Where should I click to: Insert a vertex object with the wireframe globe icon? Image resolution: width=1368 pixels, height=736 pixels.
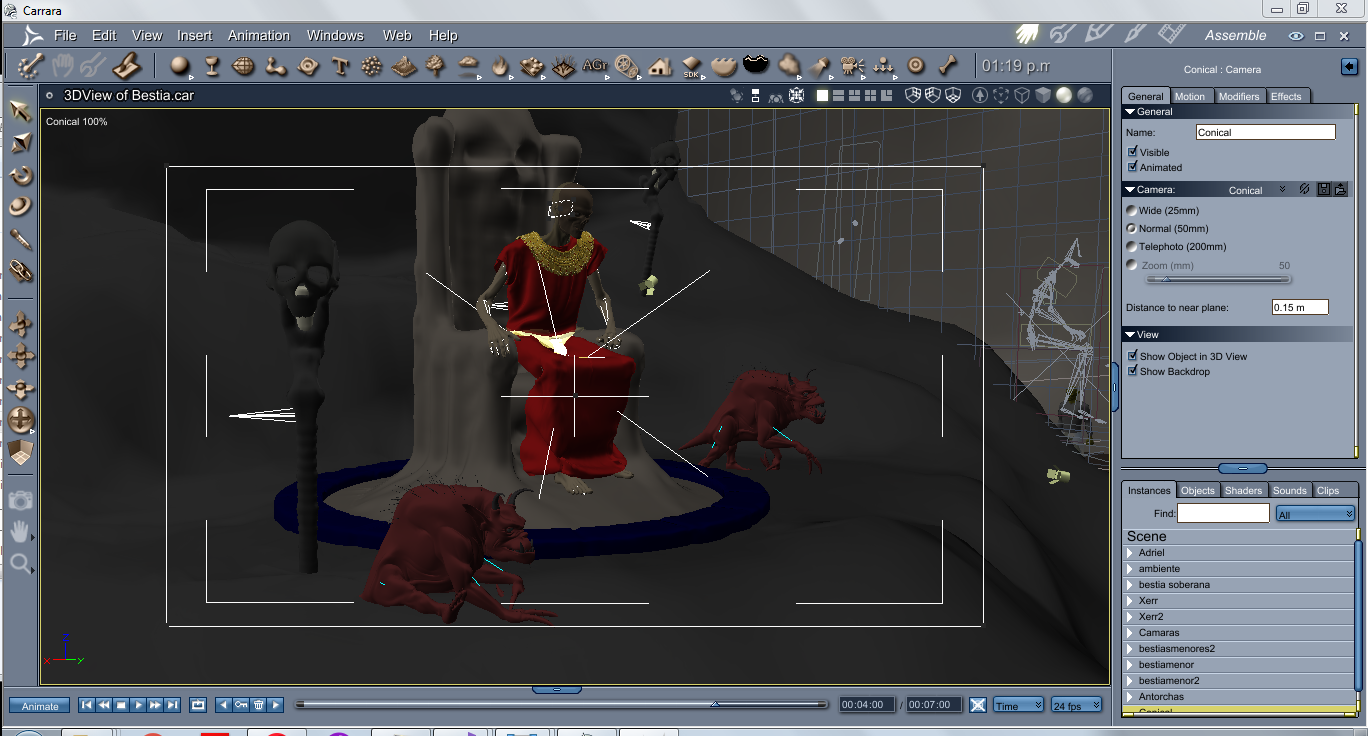[243, 66]
